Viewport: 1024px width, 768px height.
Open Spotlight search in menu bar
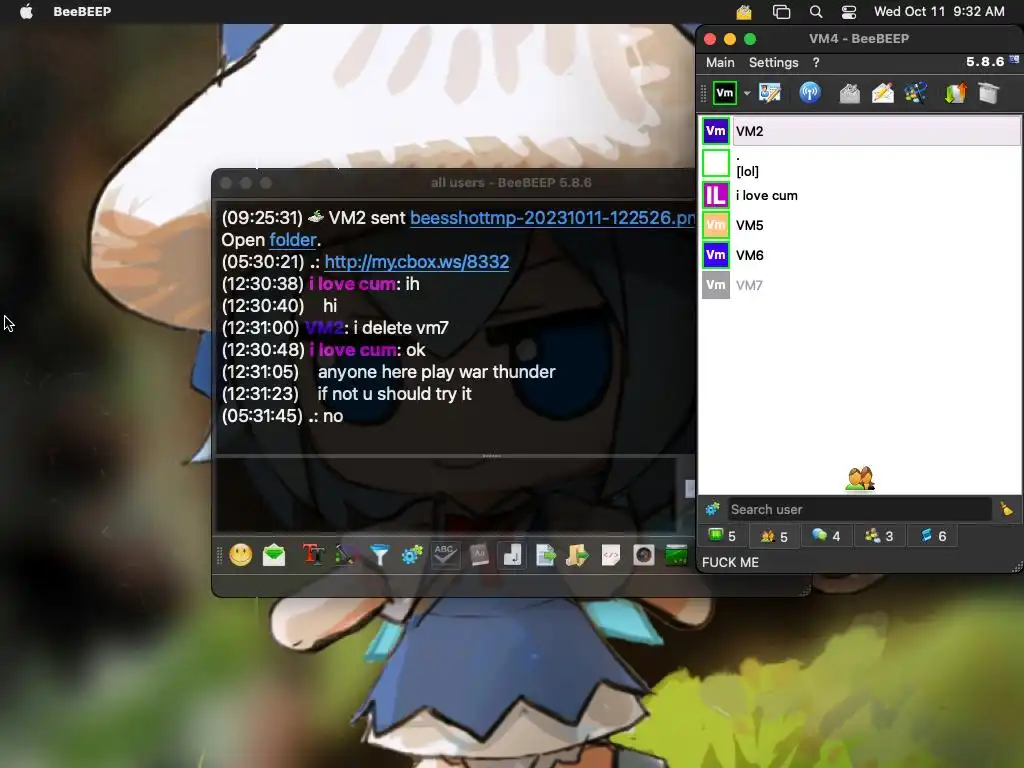point(816,12)
